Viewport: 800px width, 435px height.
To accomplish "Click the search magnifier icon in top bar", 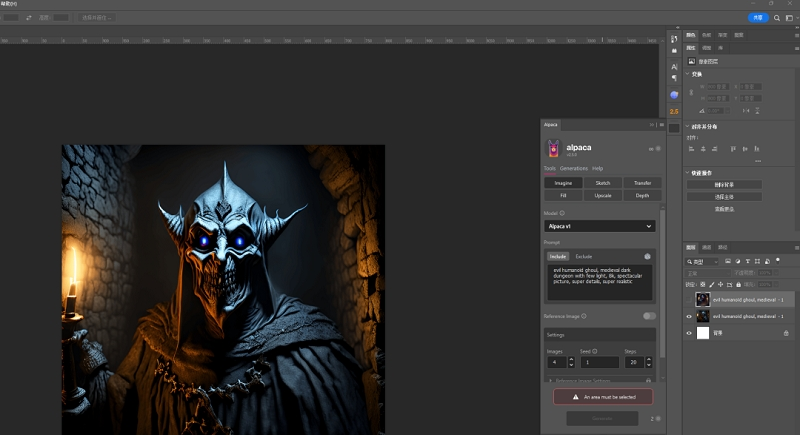I will coord(776,17).
